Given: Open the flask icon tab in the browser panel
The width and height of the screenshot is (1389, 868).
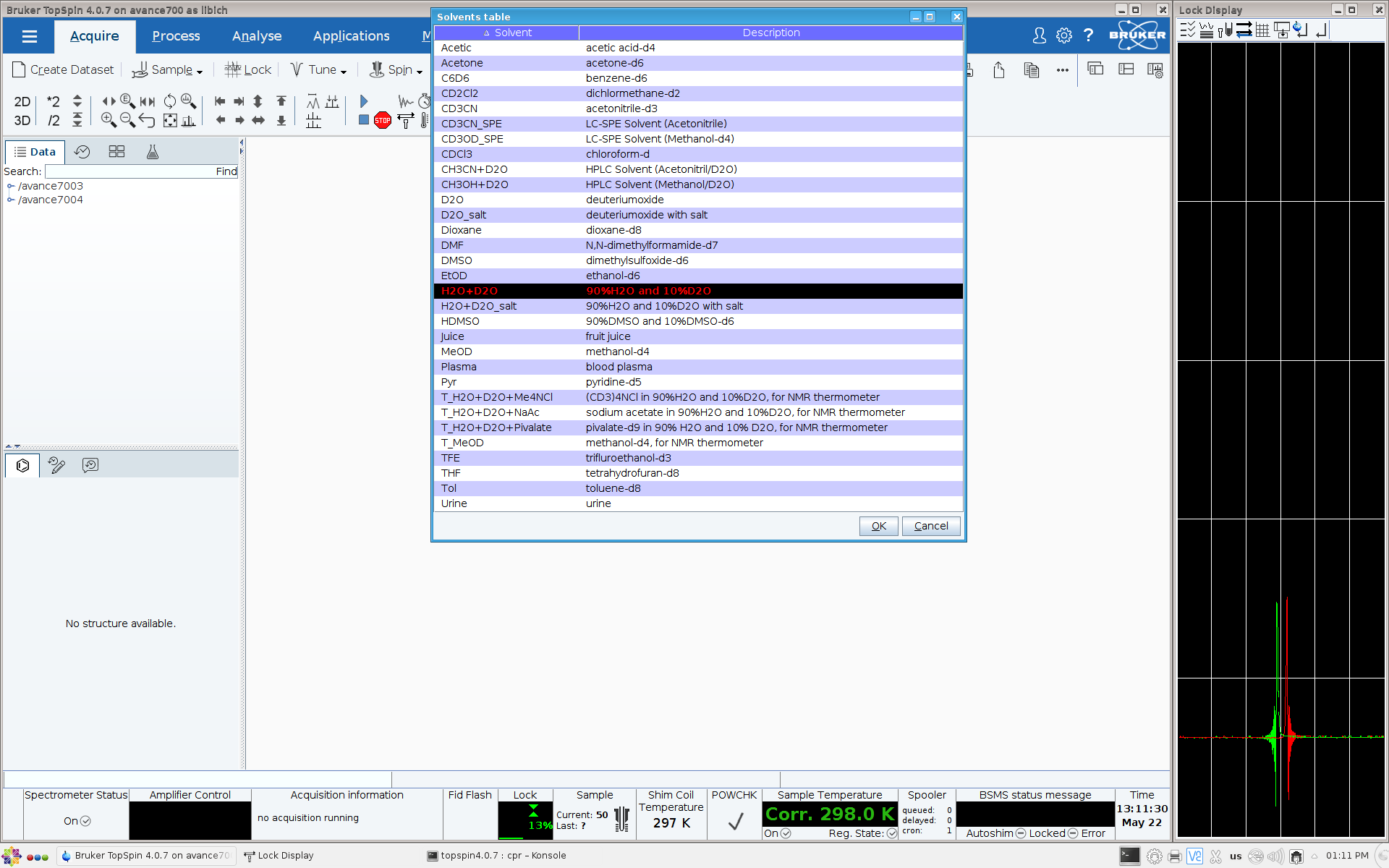Looking at the screenshot, I should 152,152.
